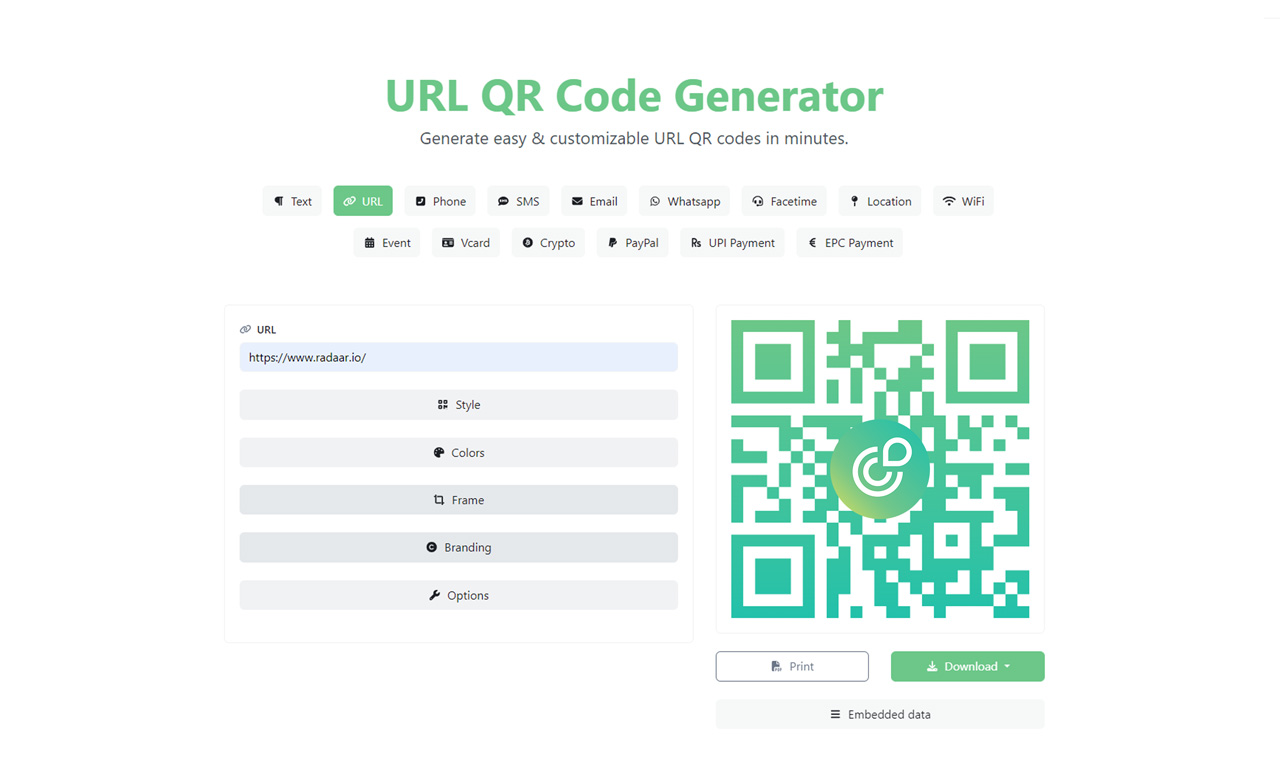This screenshot has width=1280, height=777.
Task: Select the WiFi QR code type icon
Action: click(950, 201)
